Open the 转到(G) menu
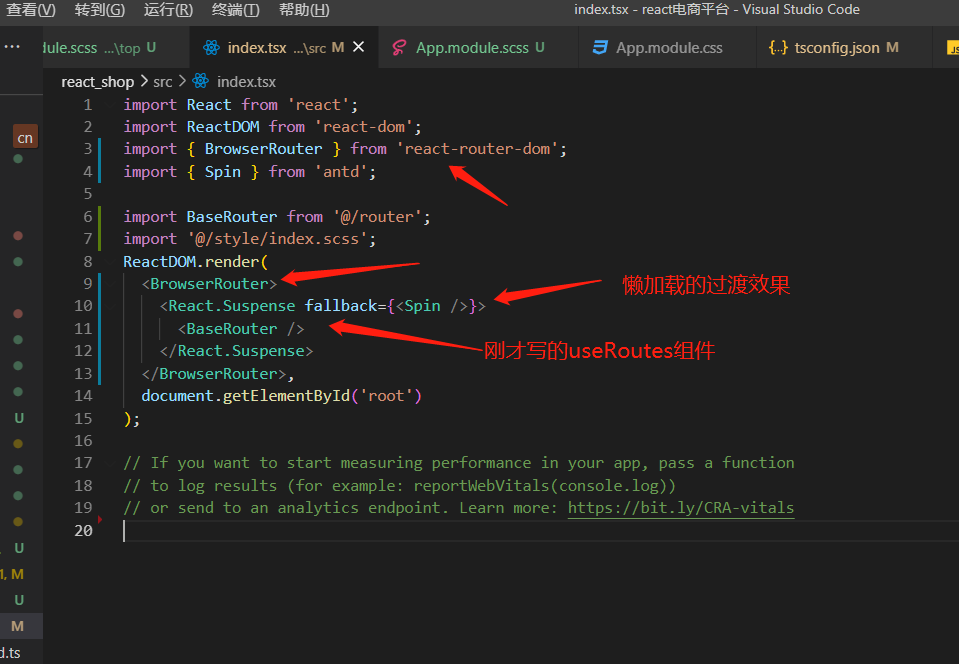959x664 pixels. click(x=100, y=10)
